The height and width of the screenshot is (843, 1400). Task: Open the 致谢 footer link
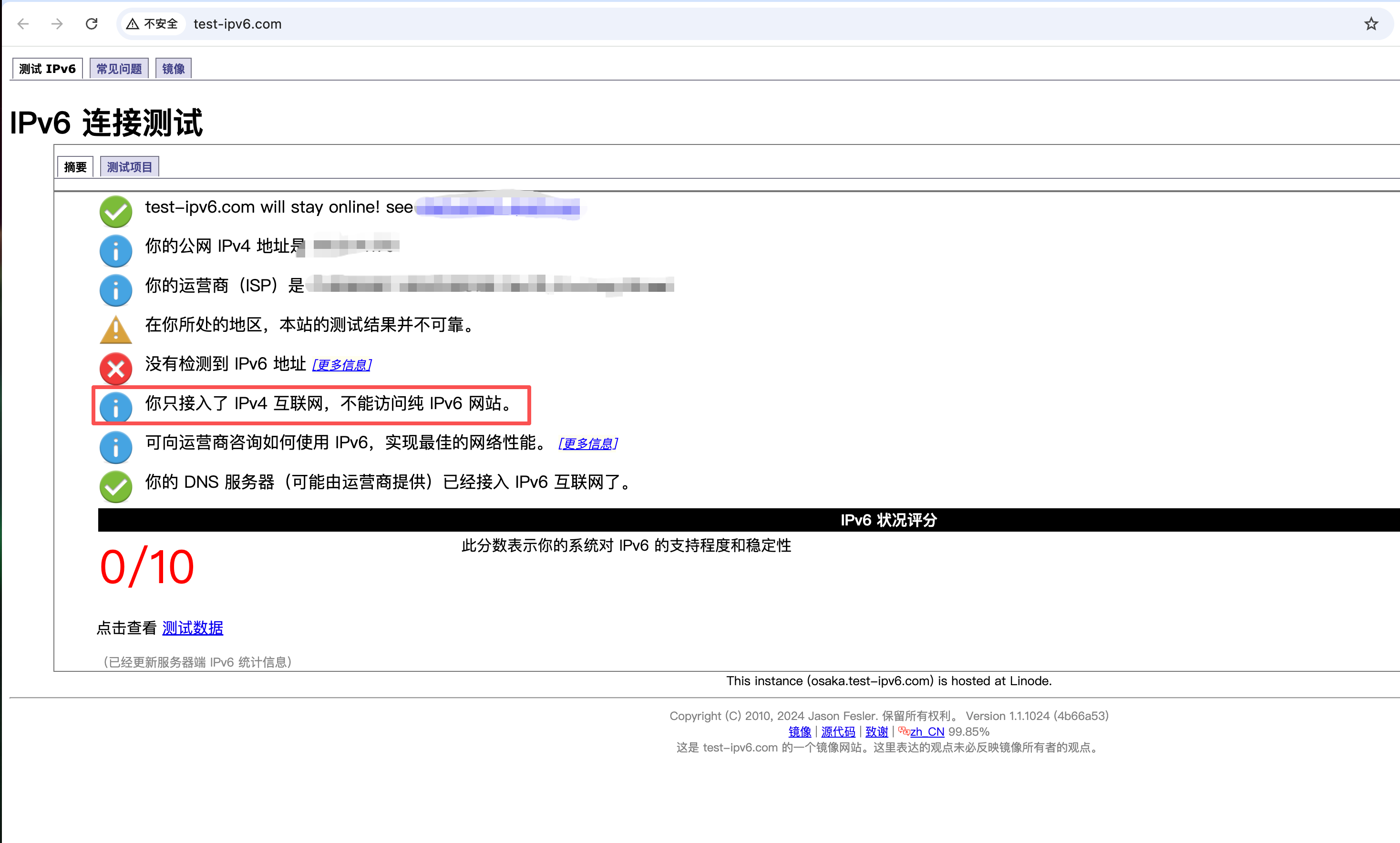pos(876,731)
